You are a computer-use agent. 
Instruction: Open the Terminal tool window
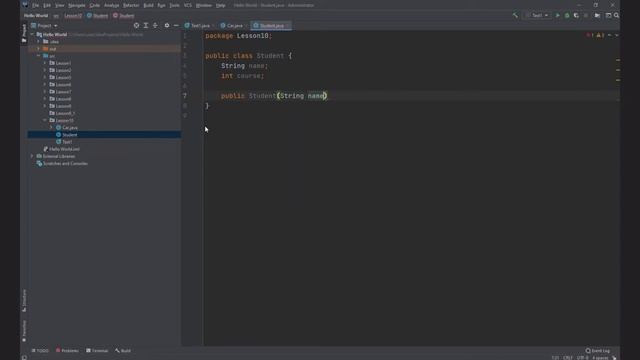tap(97, 351)
